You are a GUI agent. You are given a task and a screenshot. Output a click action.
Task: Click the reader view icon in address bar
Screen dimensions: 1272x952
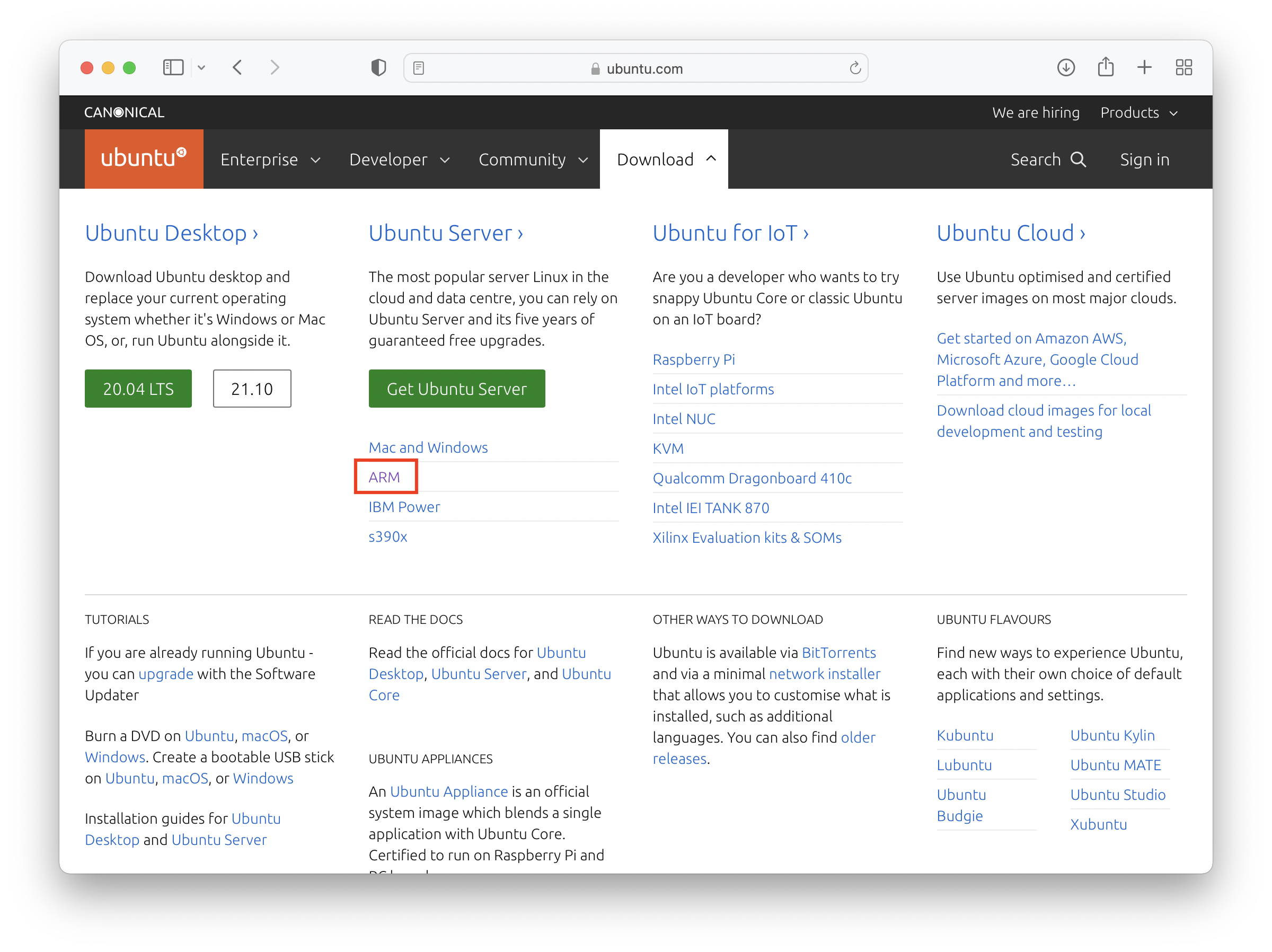(419, 68)
